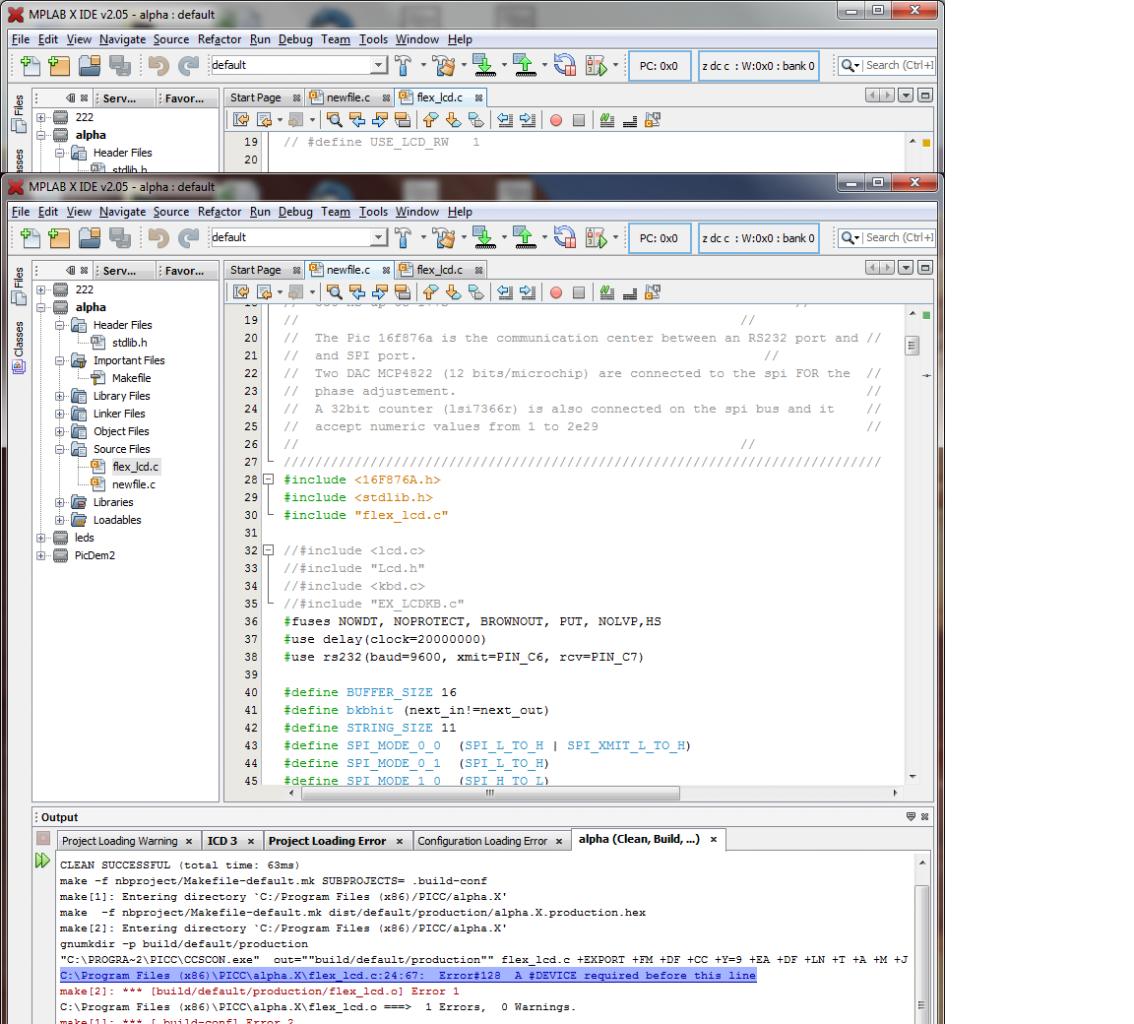Expand Library Files folder
The height and width of the screenshot is (1024, 1134).
pyautogui.click(x=59, y=396)
